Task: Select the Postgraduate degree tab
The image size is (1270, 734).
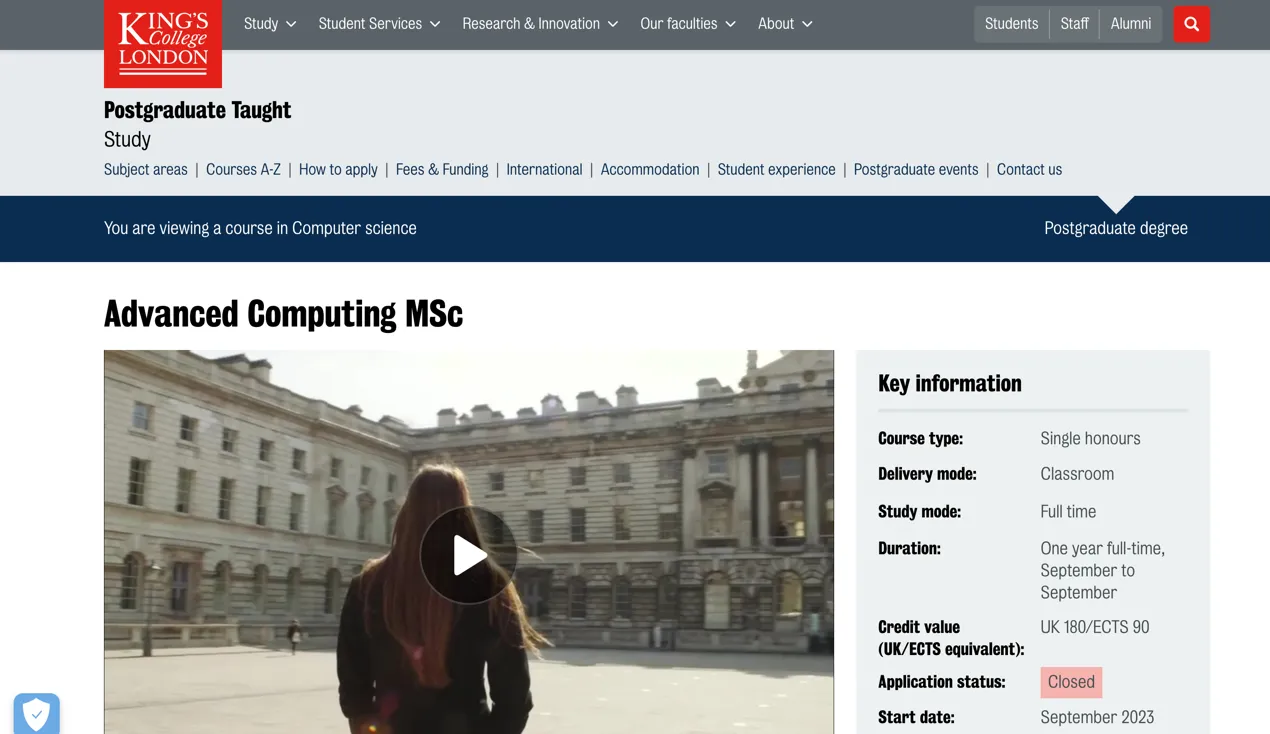Action: coord(1116,228)
